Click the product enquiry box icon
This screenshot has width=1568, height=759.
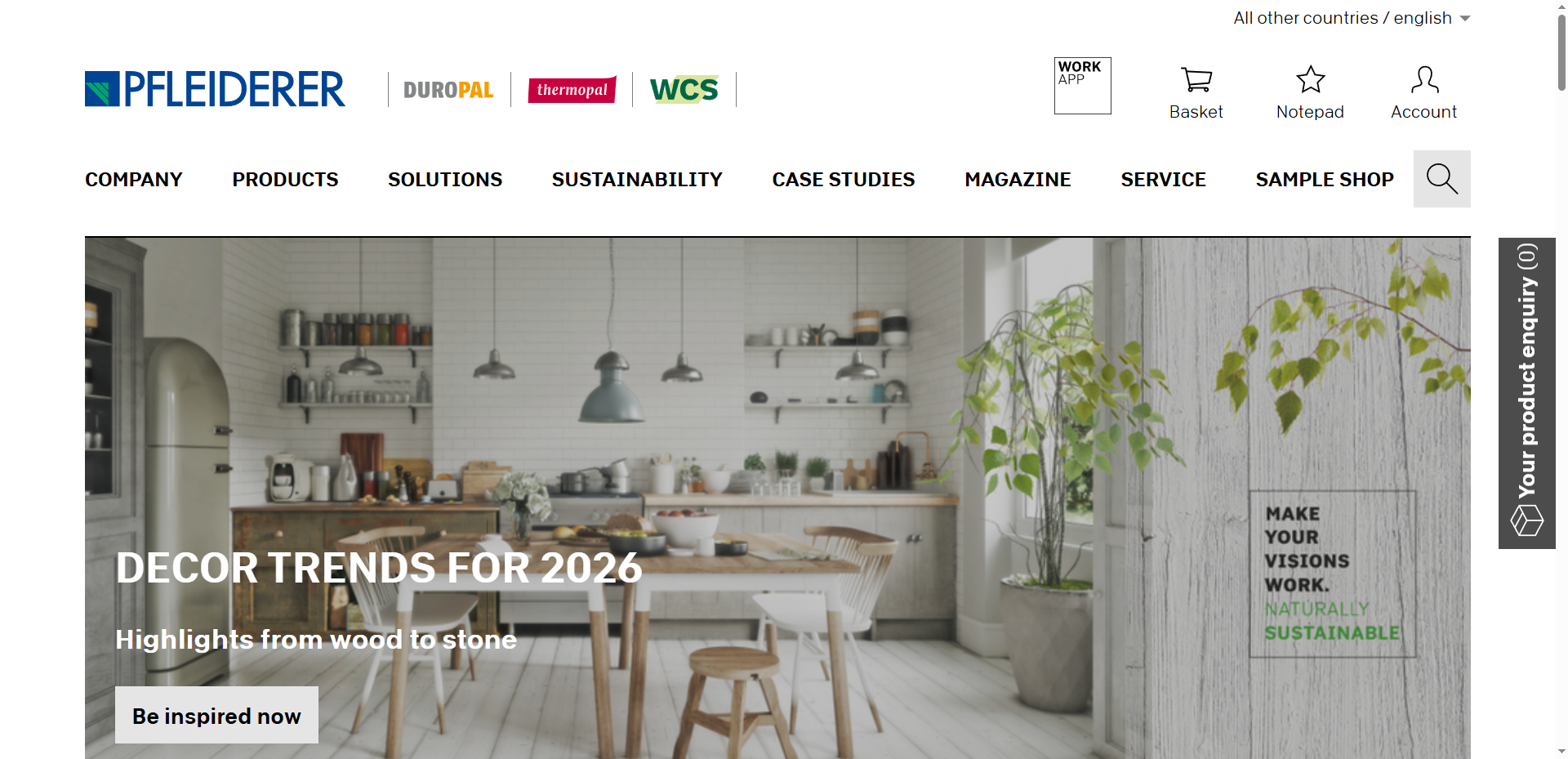pos(1526,520)
